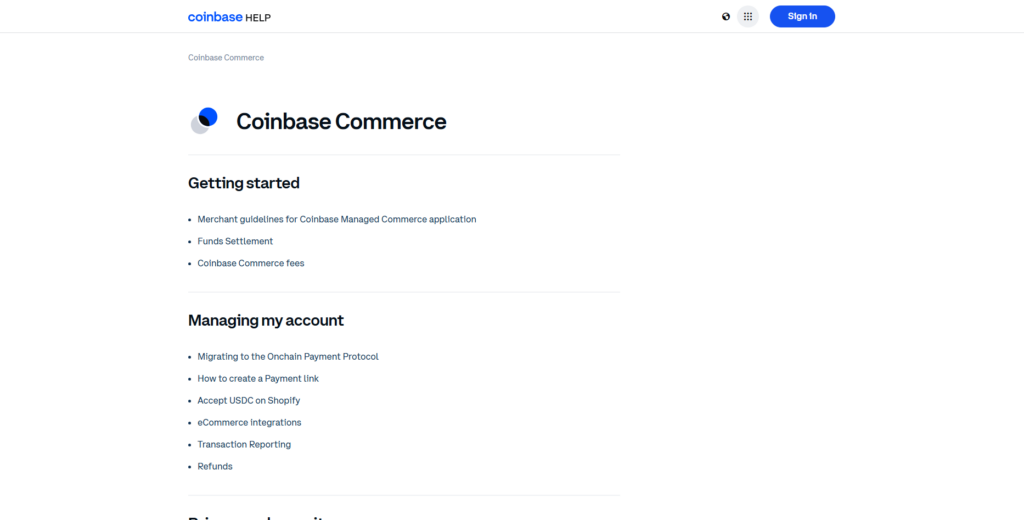Open the Transaction Reporting article

coord(244,445)
